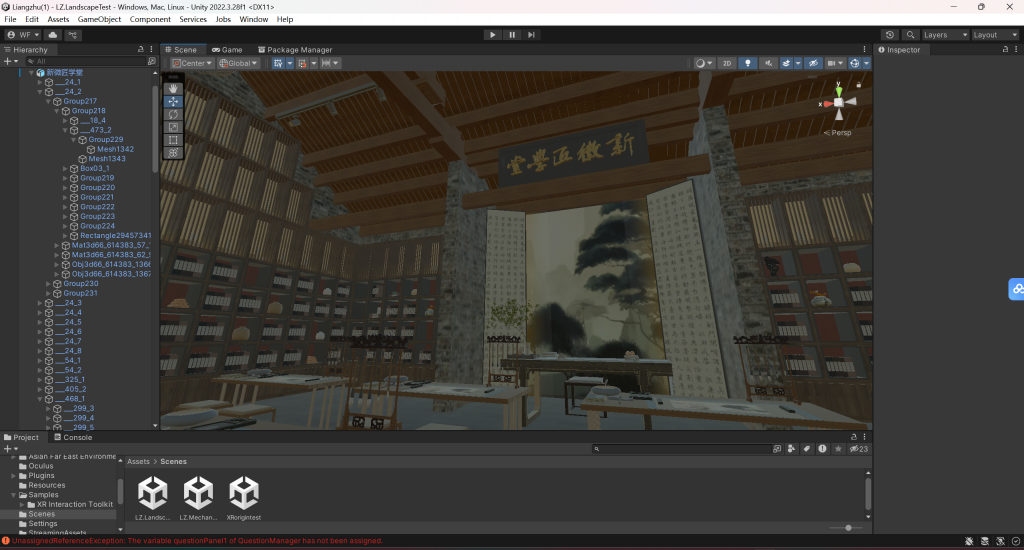Switch to the Package Manager tab
Viewport: 1024px width, 550px height.
[x=295, y=50]
